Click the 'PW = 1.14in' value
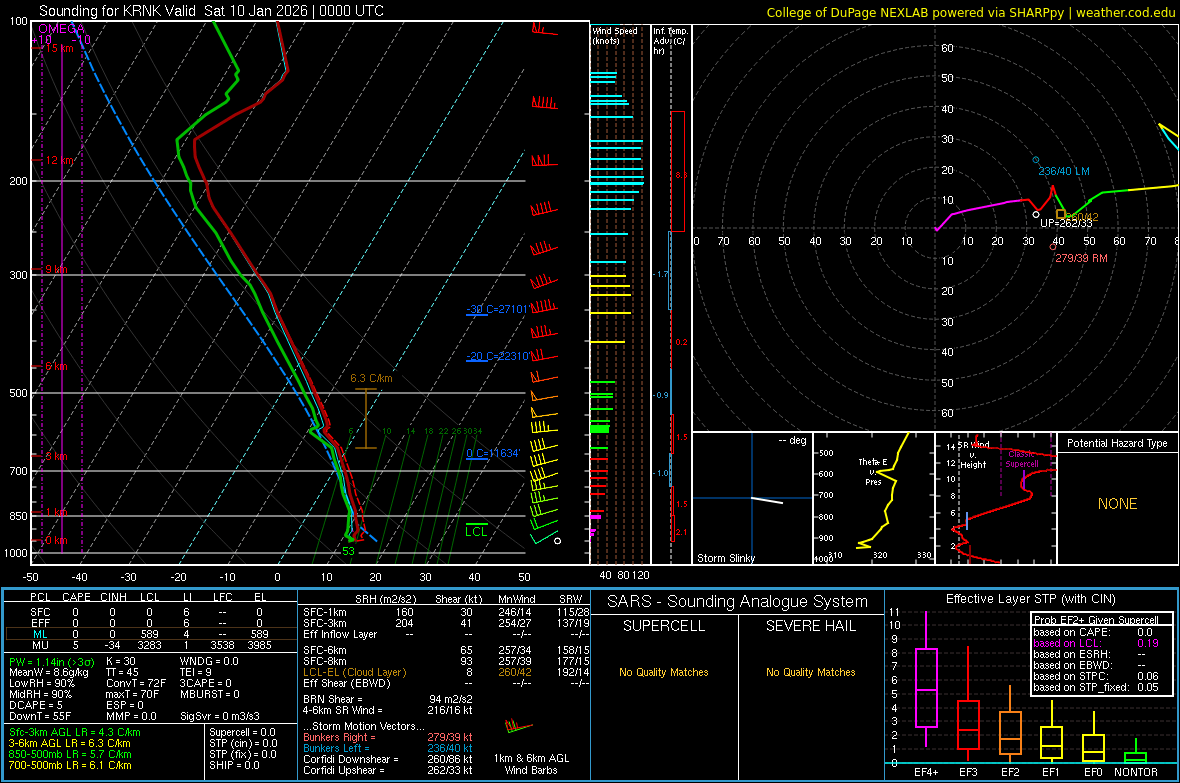The height and width of the screenshot is (783, 1180). 52,662
